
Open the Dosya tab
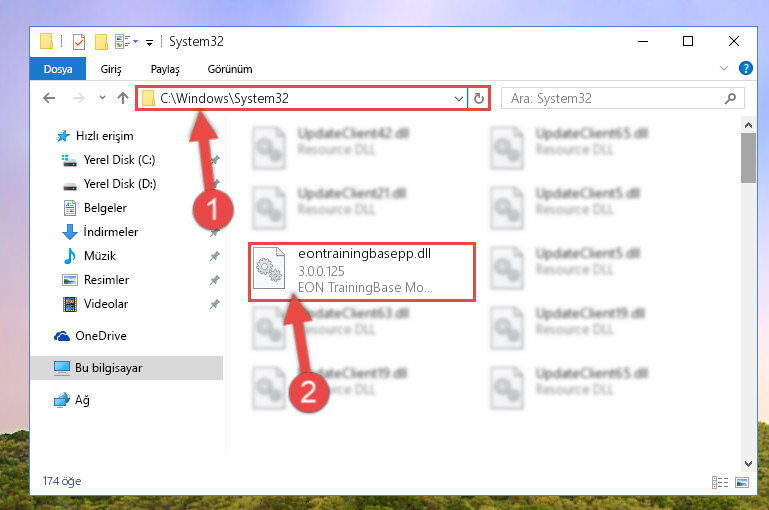[x=58, y=69]
